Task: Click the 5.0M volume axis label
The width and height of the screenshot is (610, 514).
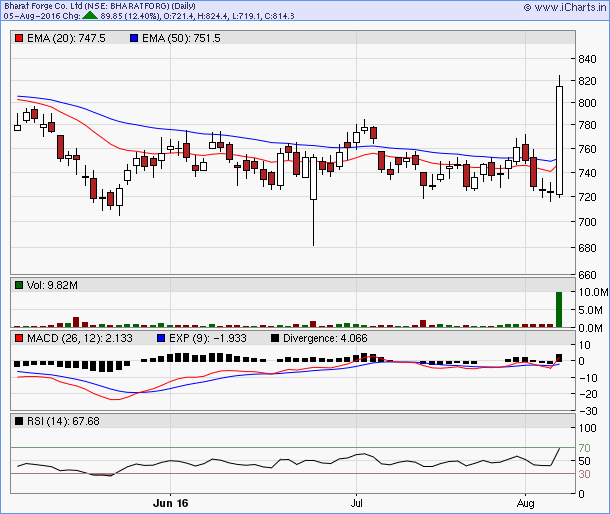Action: [x=590, y=310]
